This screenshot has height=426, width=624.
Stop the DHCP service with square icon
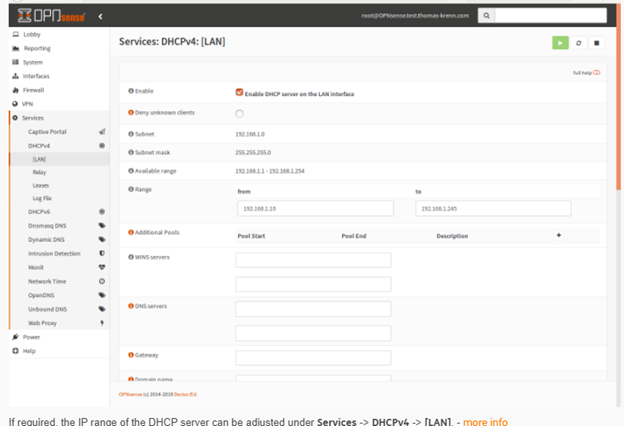pyautogui.click(x=596, y=43)
